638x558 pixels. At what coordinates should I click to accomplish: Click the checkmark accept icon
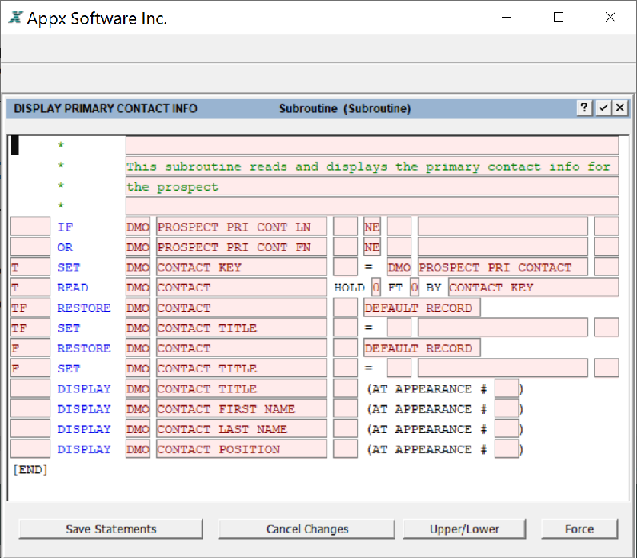(x=603, y=108)
